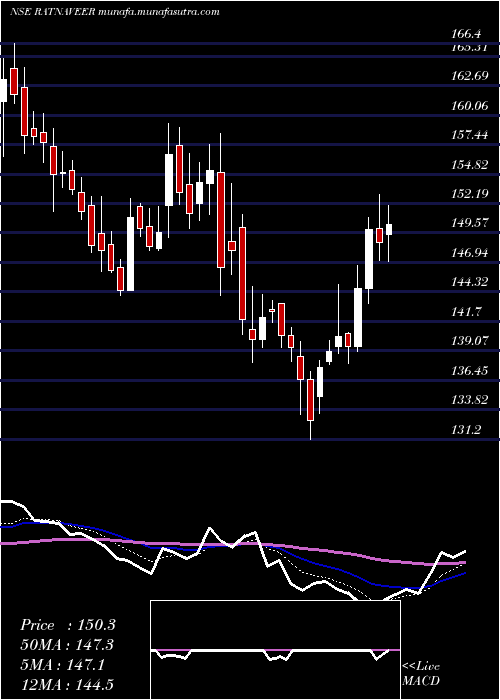
Task: Click the 5MA : 147.1 readout
Action: pos(62,665)
